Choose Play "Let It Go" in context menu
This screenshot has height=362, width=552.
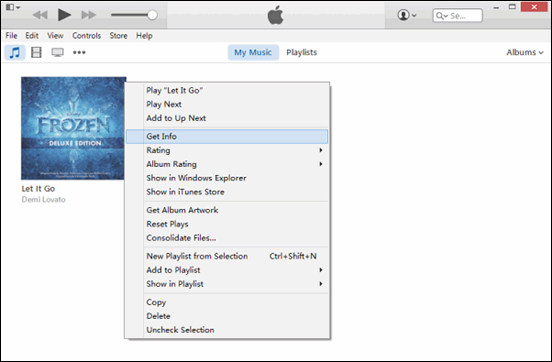[227, 90]
